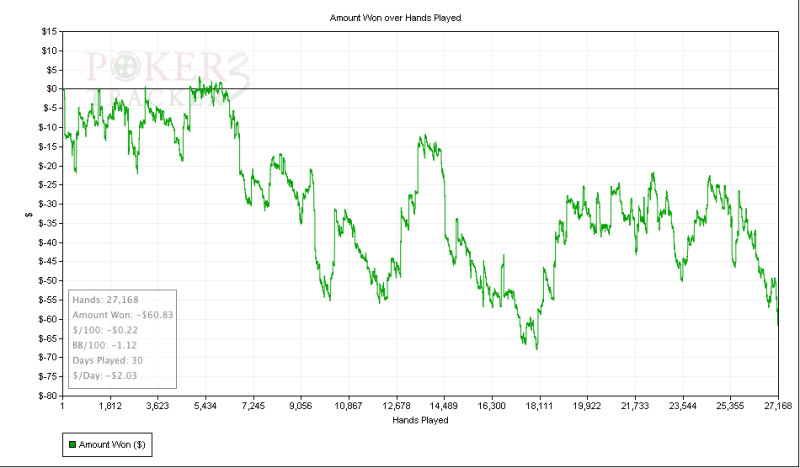Click the green Amount Won legend swatch
The width and height of the screenshot is (800, 468).
pos(72,445)
